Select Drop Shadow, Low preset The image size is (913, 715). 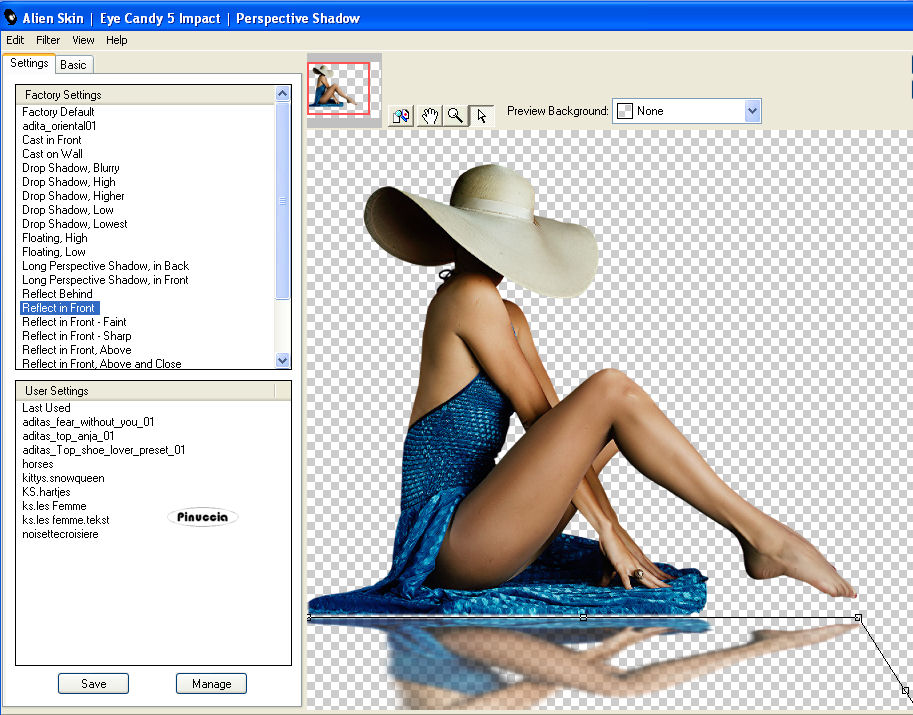tap(68, 210)
